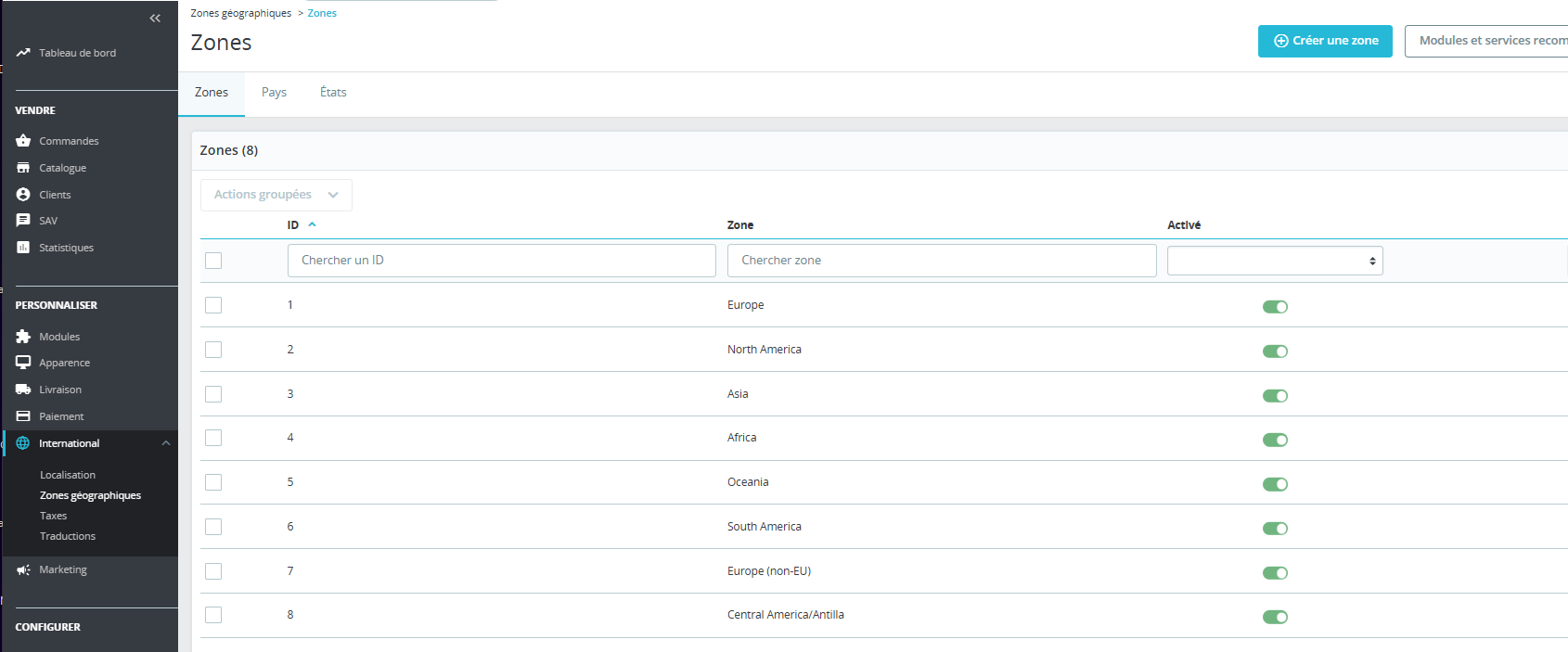The height and width of the screenshot is (652, 1568).
Task: Check the North America row checkbox
Action: (213, 350)
